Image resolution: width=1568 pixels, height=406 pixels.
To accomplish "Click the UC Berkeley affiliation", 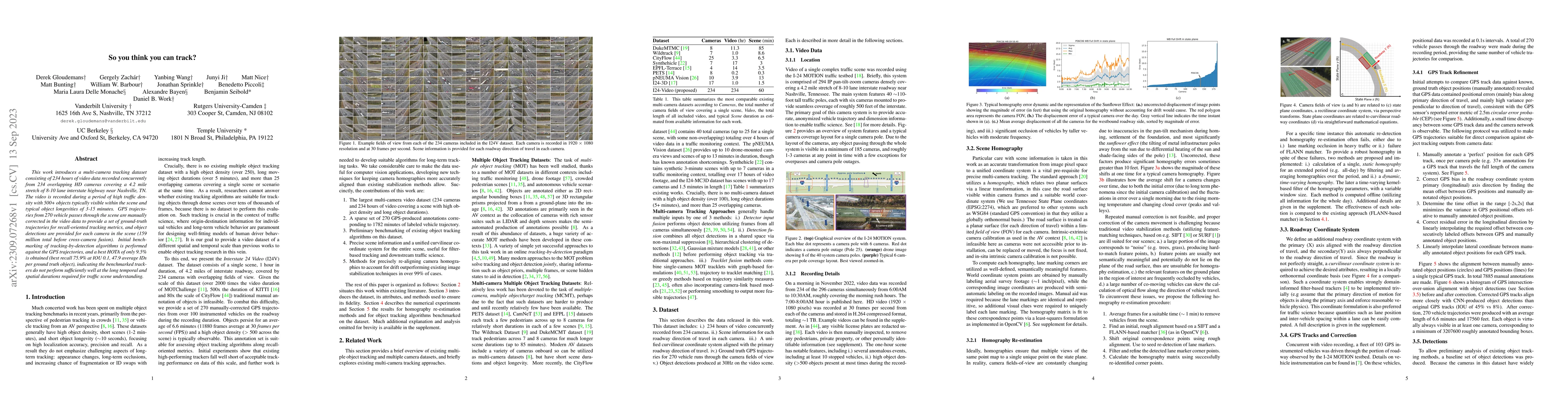I will 95,130.
